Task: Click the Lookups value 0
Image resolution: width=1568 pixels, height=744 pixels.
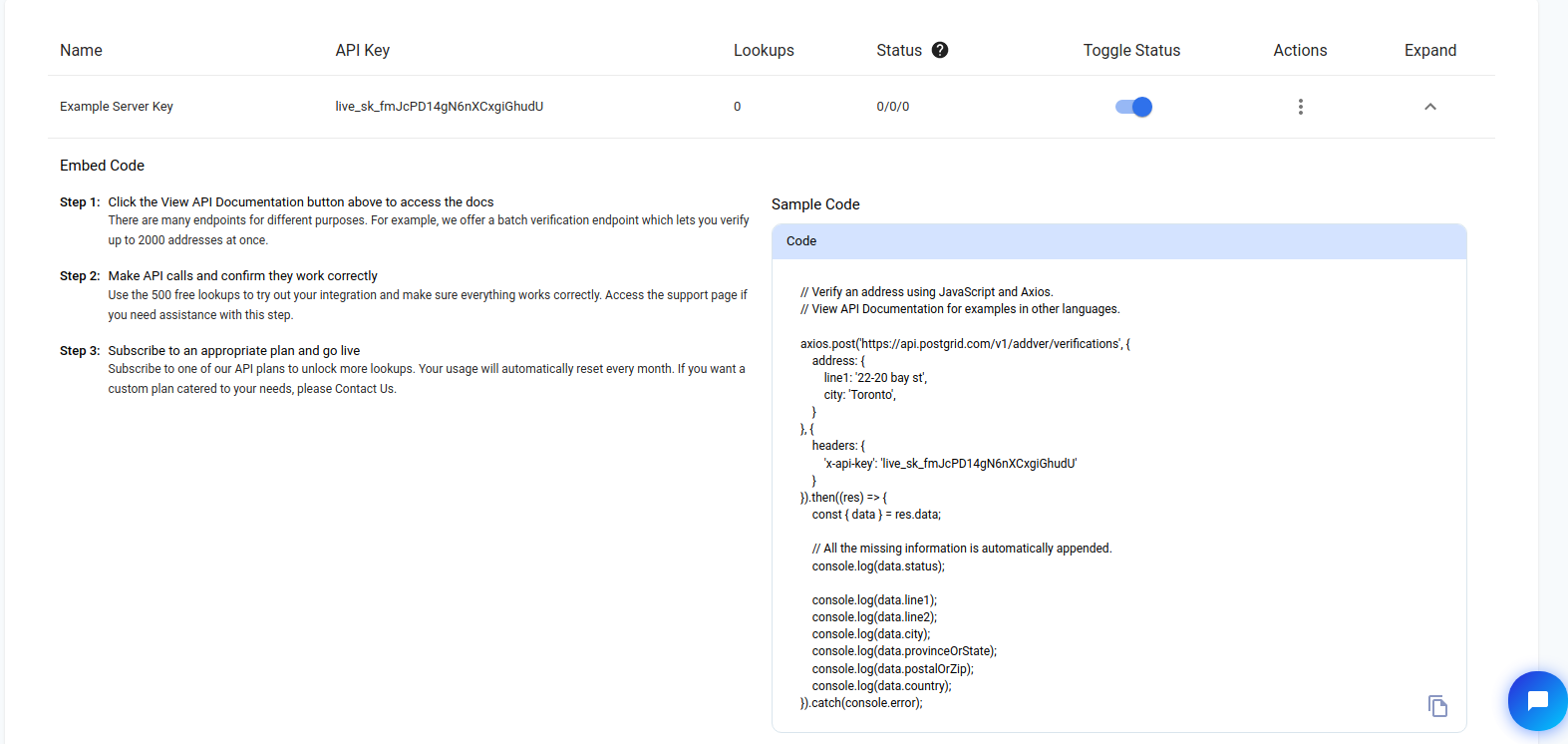Action: (x=738, y=107)
